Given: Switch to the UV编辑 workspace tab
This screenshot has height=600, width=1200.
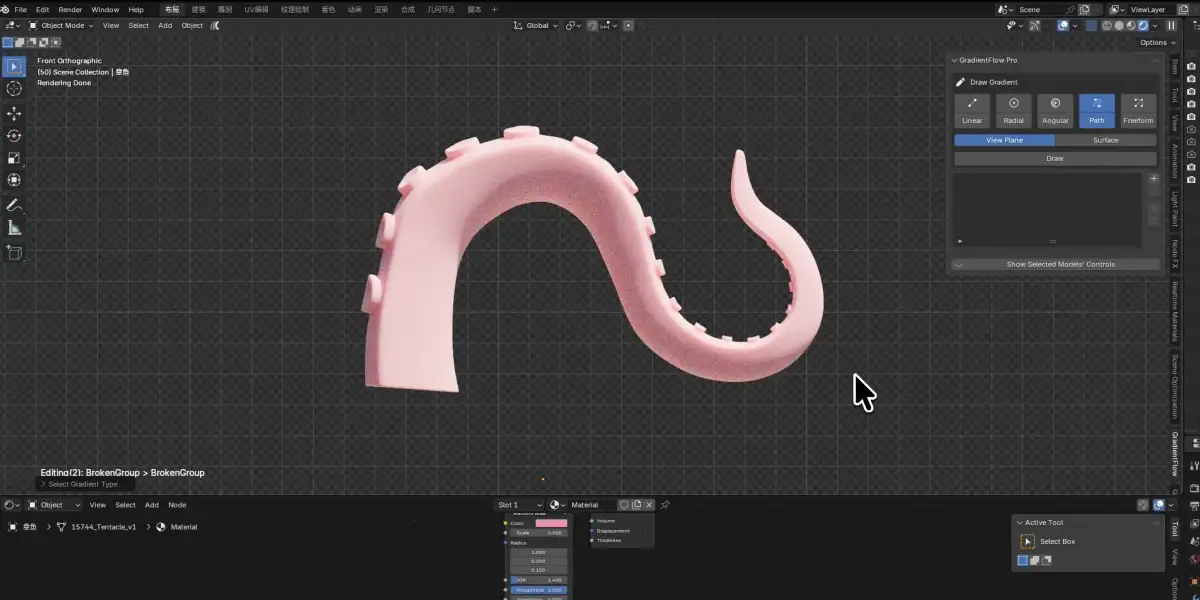Looking at the screenshot, I should [256, 9].
